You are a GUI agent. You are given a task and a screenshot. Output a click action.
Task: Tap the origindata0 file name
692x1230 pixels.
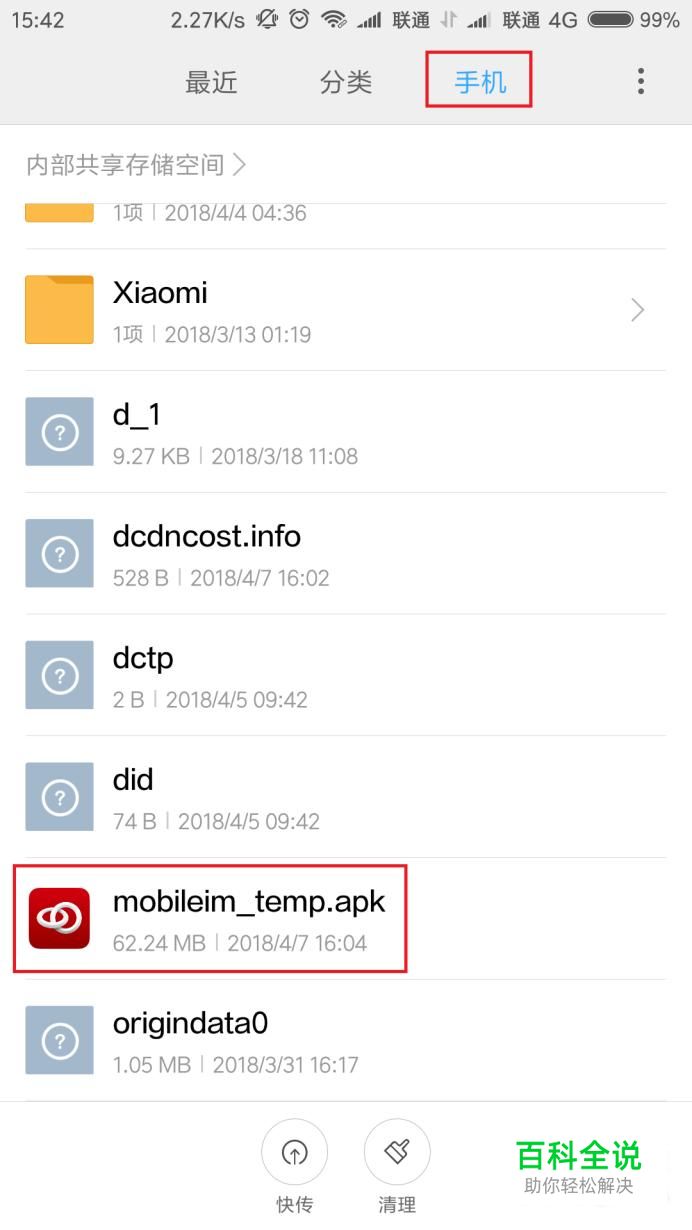(x=191, y=1023)
